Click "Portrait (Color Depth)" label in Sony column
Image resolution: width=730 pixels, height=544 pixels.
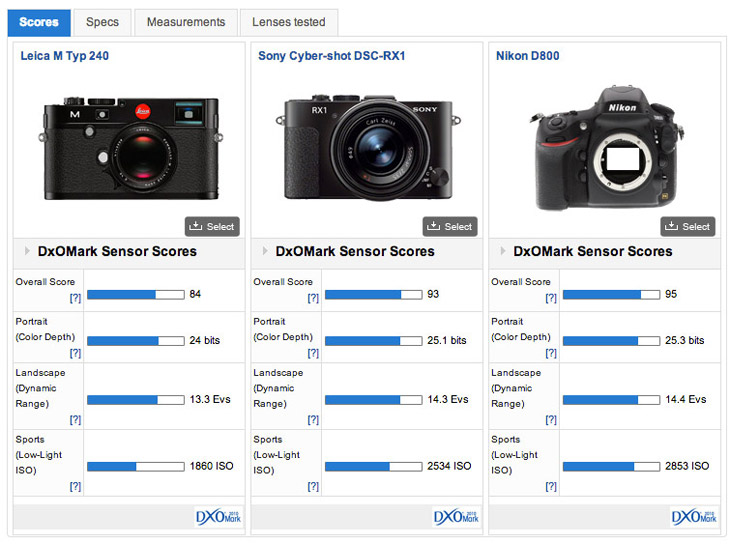(283, 329)
